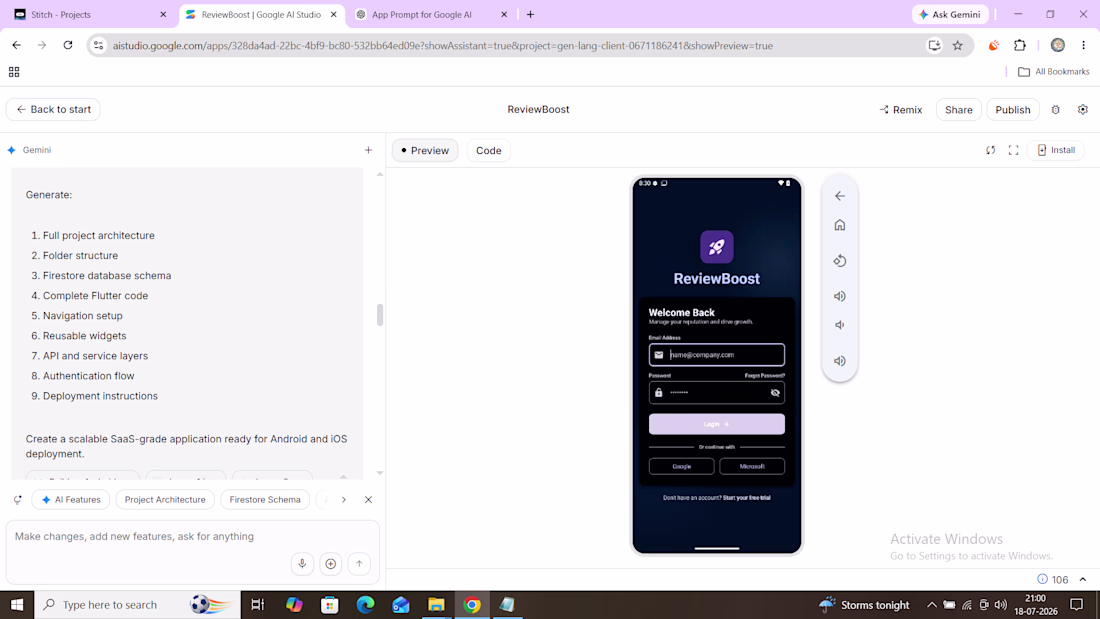The width and height of the screenshot is (1100, 619).
Task: Click the Ask Gemini button
Action: point(950,14)
